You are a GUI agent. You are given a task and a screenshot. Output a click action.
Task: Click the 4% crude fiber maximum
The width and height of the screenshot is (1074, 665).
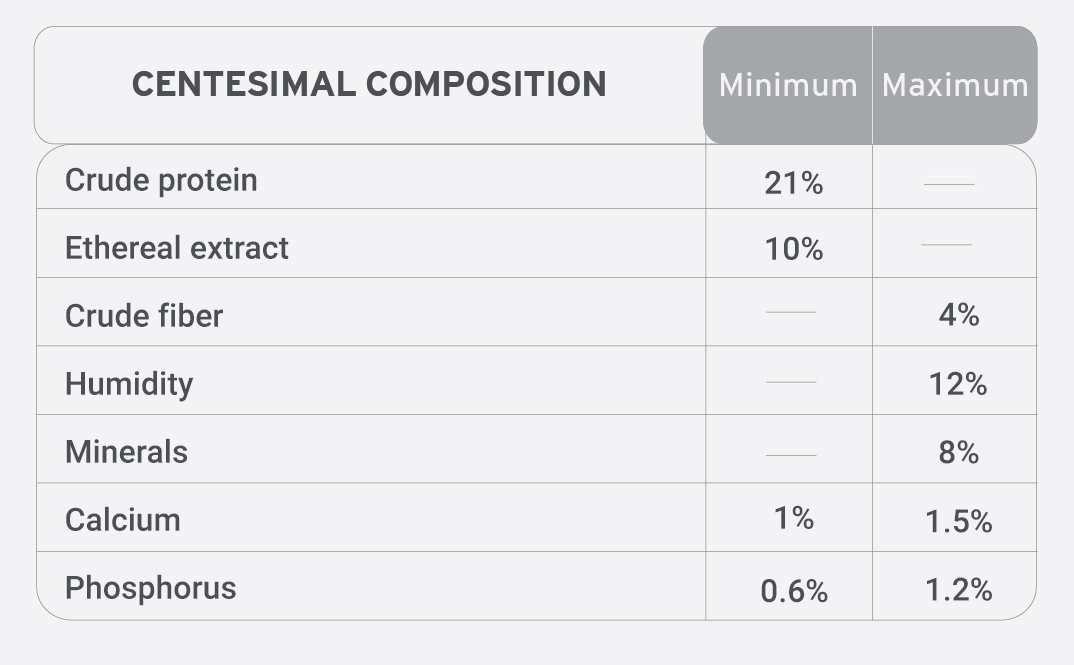click(958, 314)
